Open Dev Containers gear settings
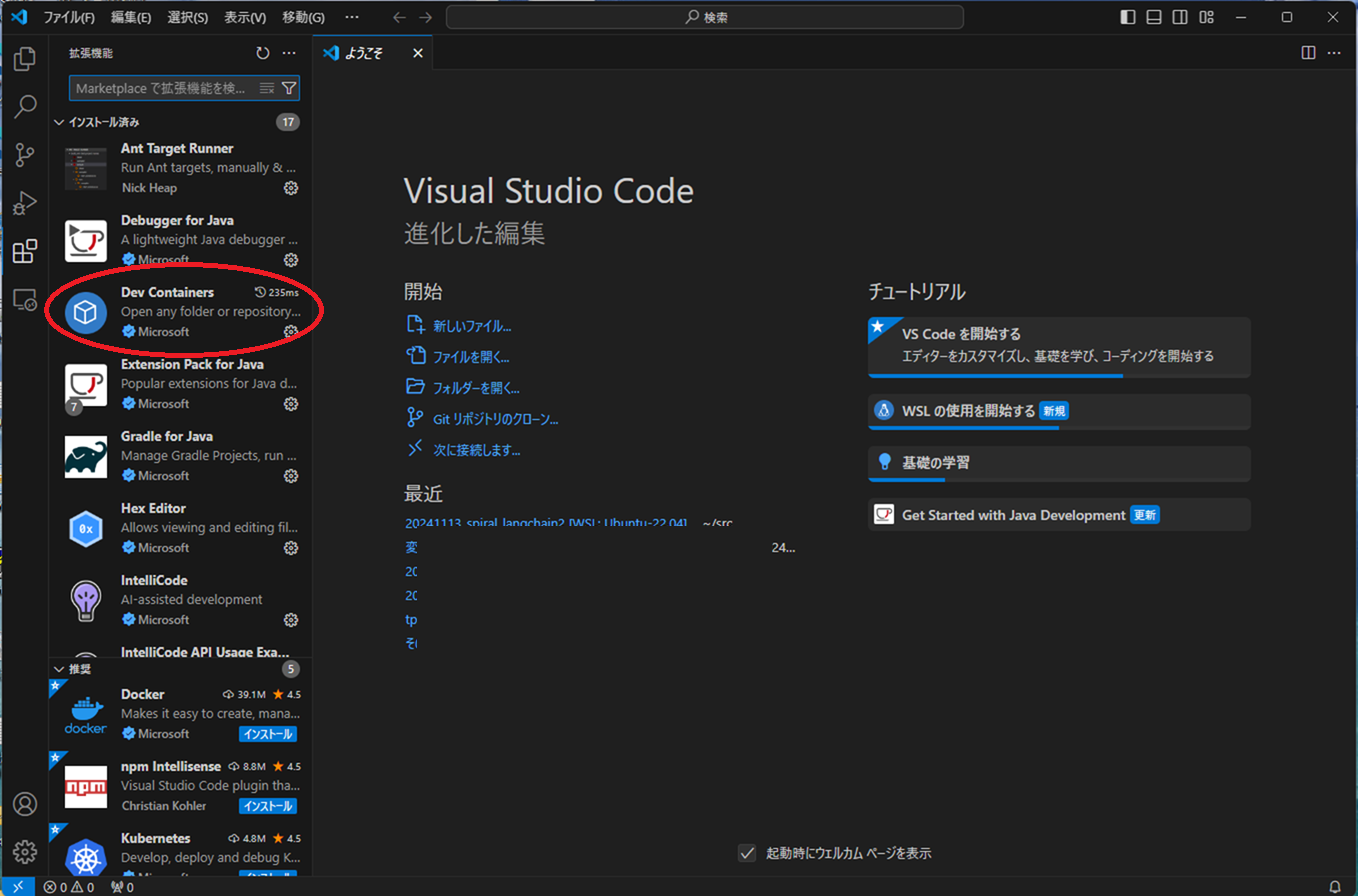 pos(291,331)
